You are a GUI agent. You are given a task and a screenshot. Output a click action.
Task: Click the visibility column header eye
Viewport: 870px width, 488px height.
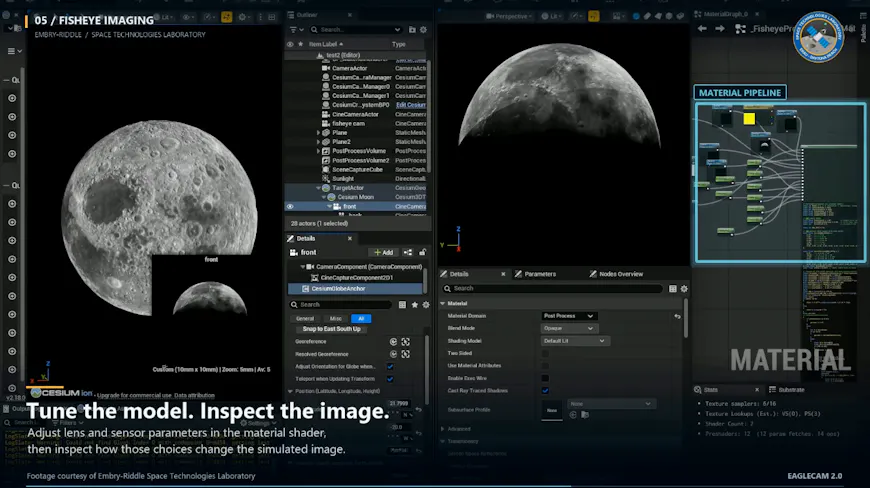click(x=290, y=44)
